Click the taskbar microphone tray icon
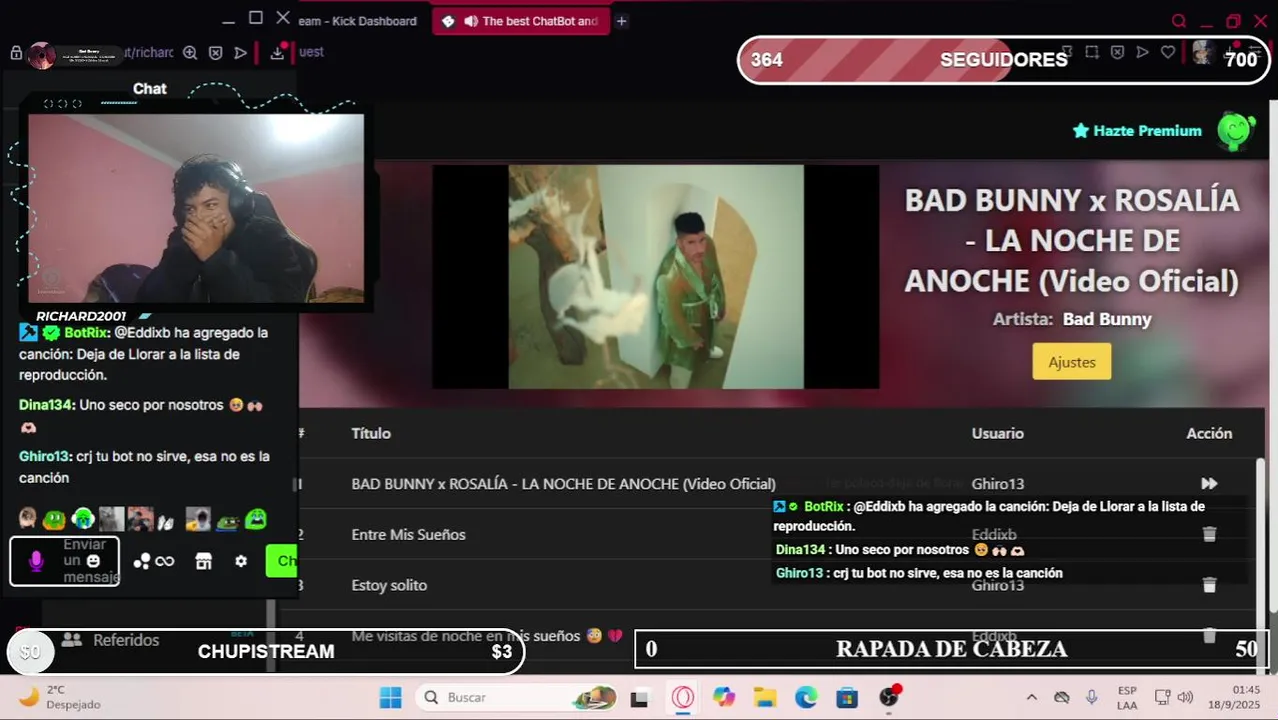The height and width of the screenshot is (720, 1278). tap(1091, 697)
